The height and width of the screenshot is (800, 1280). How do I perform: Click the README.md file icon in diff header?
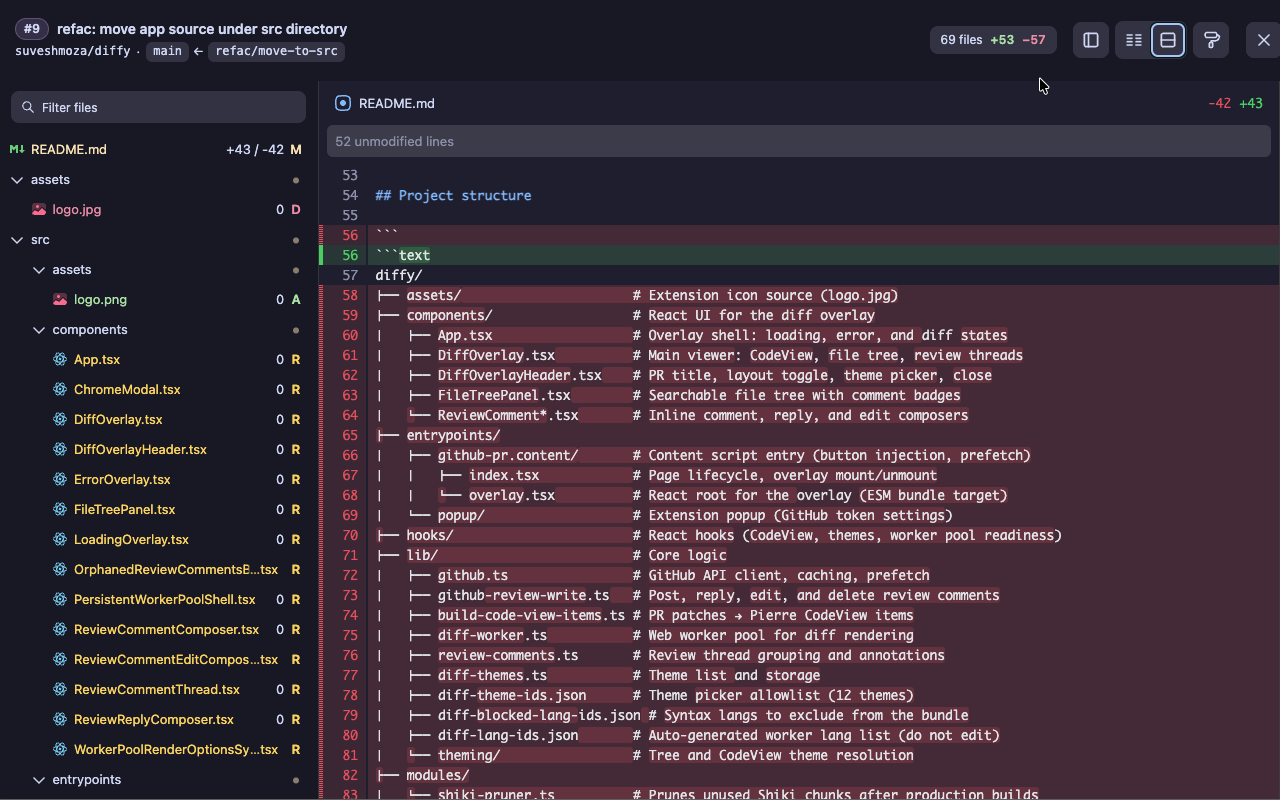point(343,103)
